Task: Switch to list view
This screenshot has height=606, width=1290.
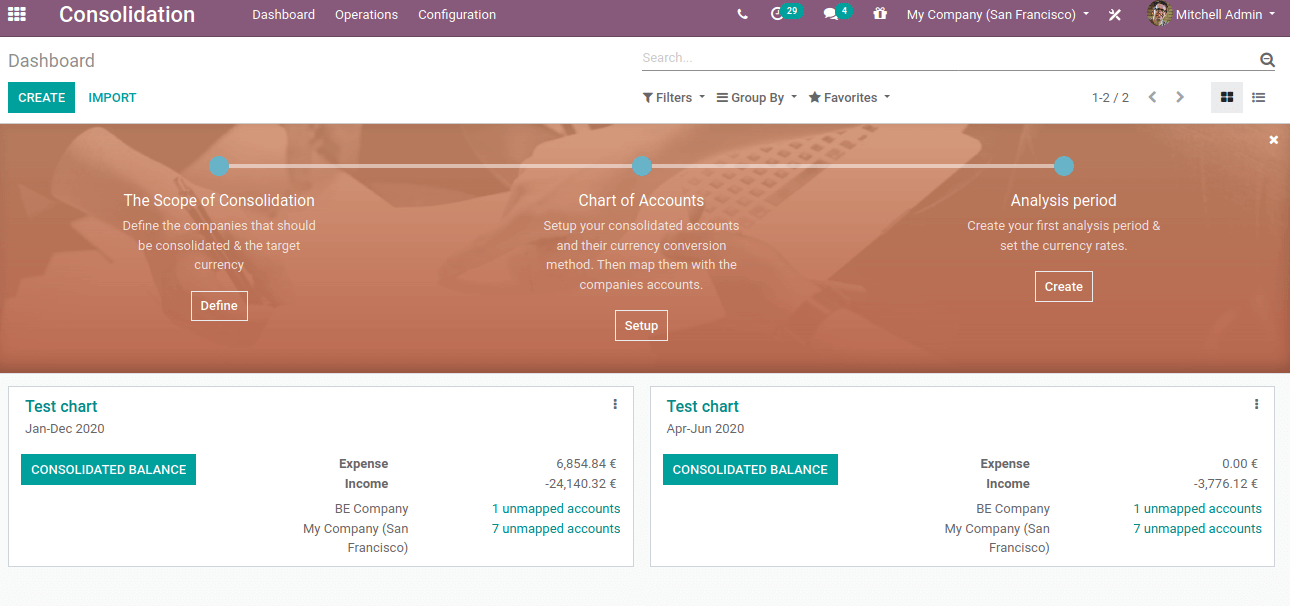Action: click(1259, 97)
